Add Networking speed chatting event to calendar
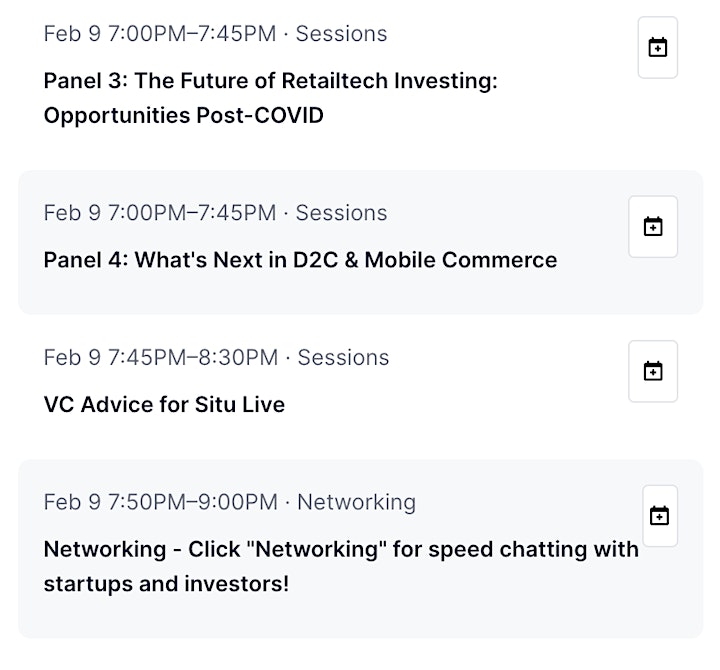Viewport: 720px width, 670px height. 660,516
